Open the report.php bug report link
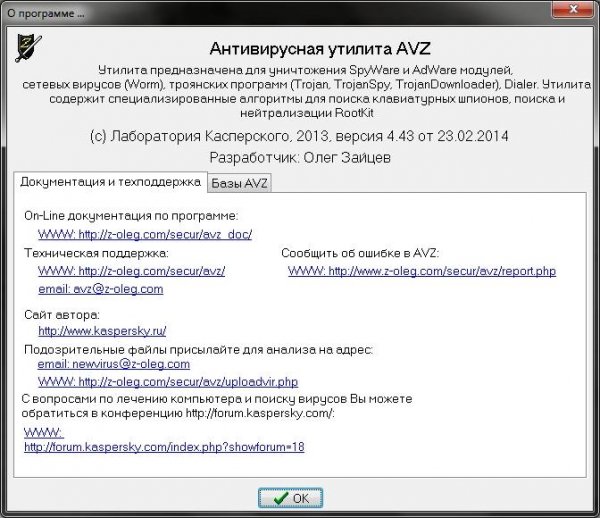The image size is (600, 518). [x=422, y=271]
